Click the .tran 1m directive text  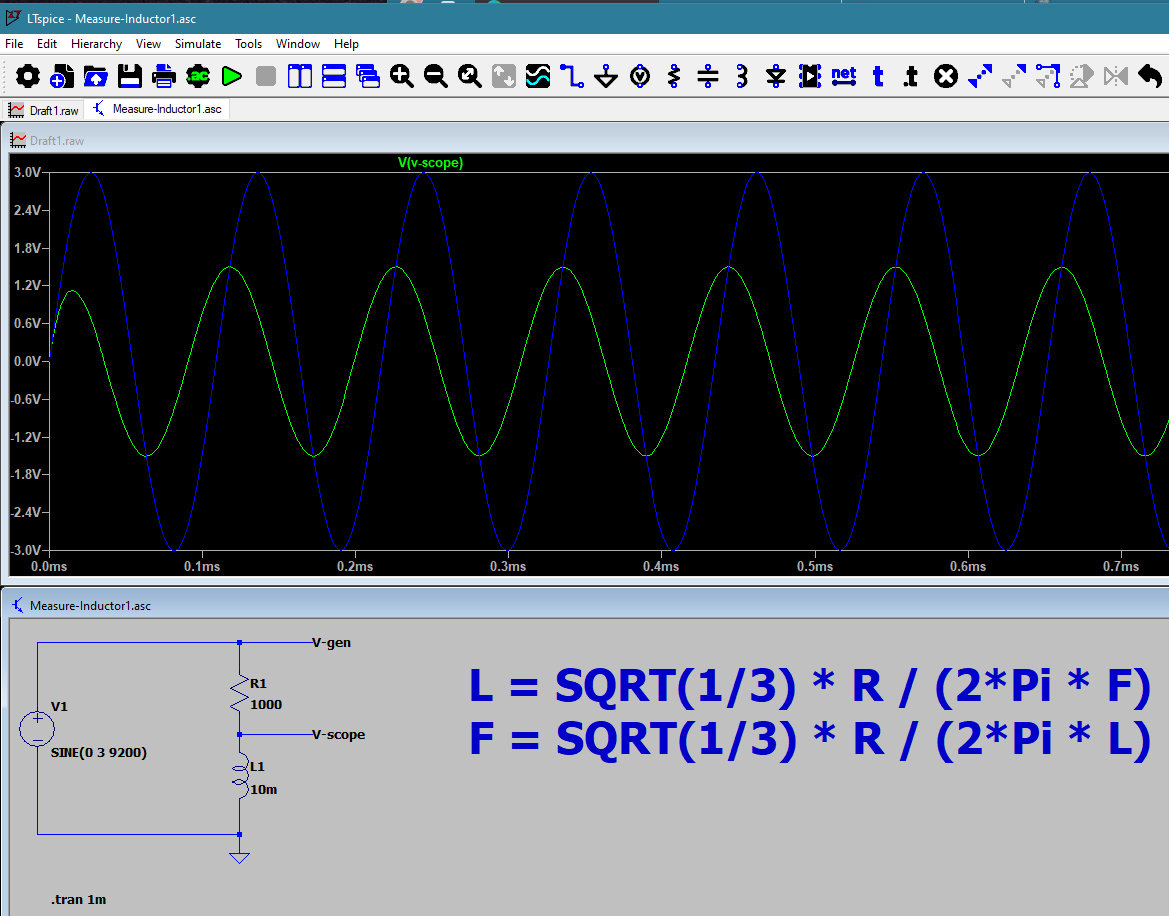(79, 900)
